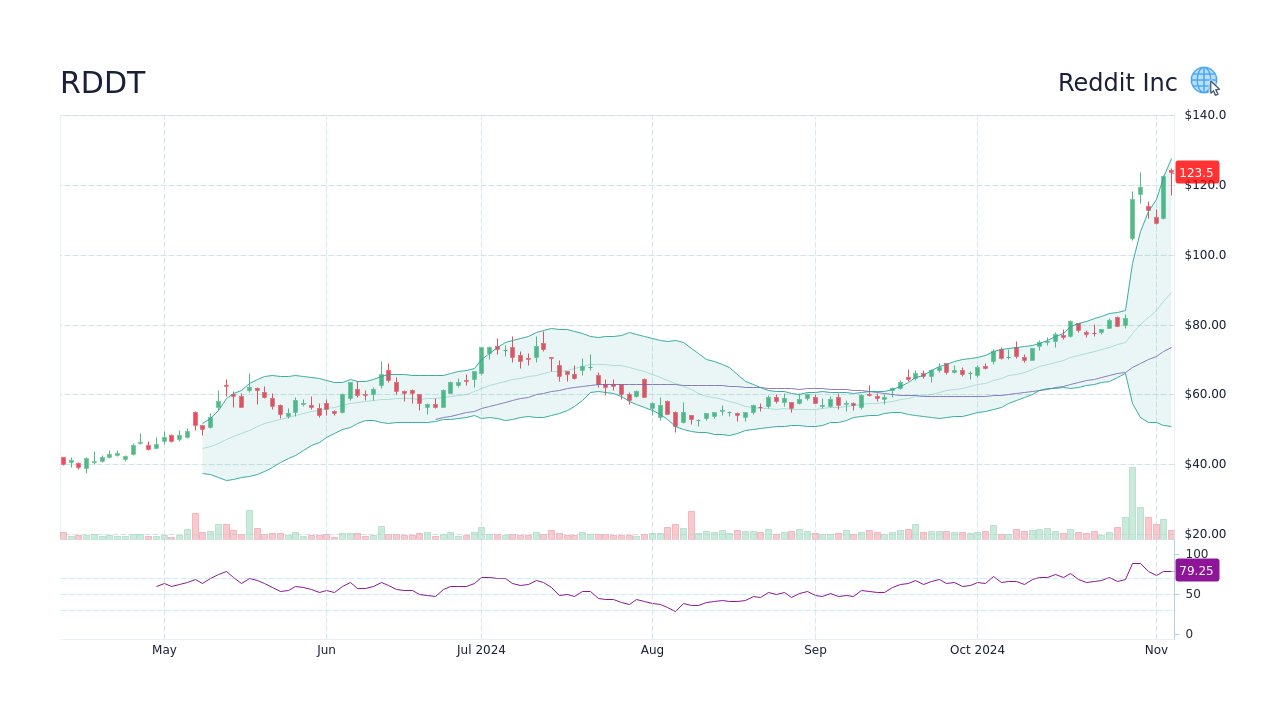Screen dimensions: 1280x720
Task: Click the Oct 2024 date axis label
Action: 977,650
